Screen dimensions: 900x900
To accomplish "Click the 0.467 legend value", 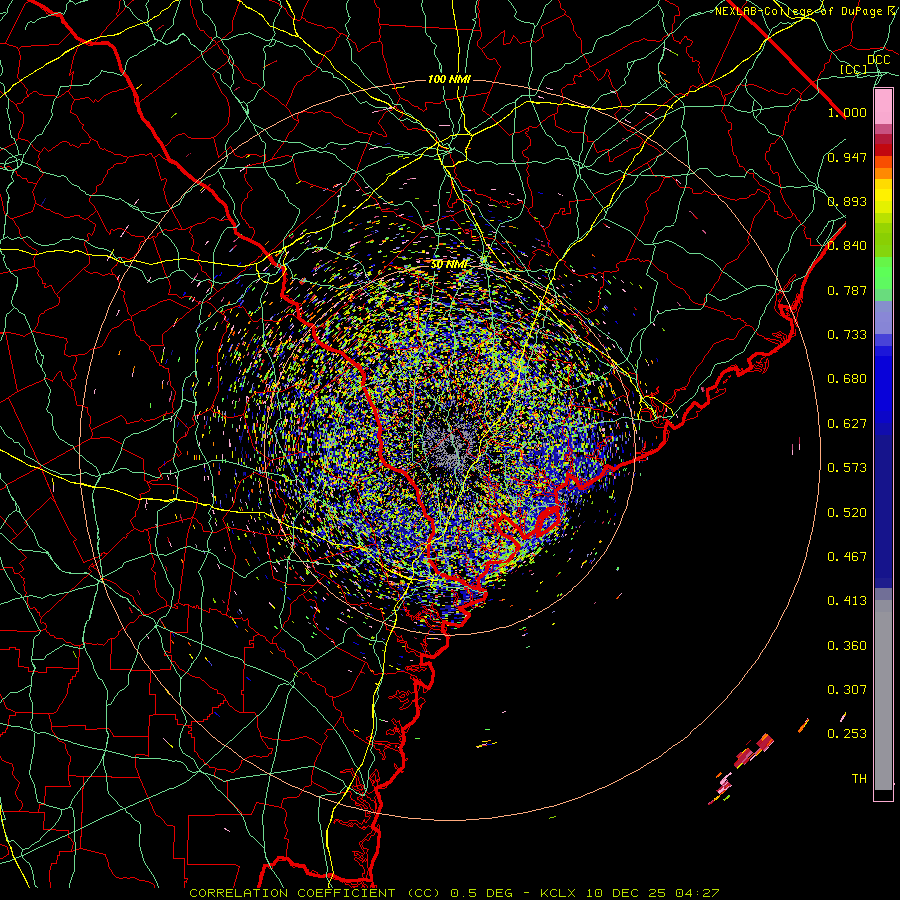I will (x=847, y=557).
